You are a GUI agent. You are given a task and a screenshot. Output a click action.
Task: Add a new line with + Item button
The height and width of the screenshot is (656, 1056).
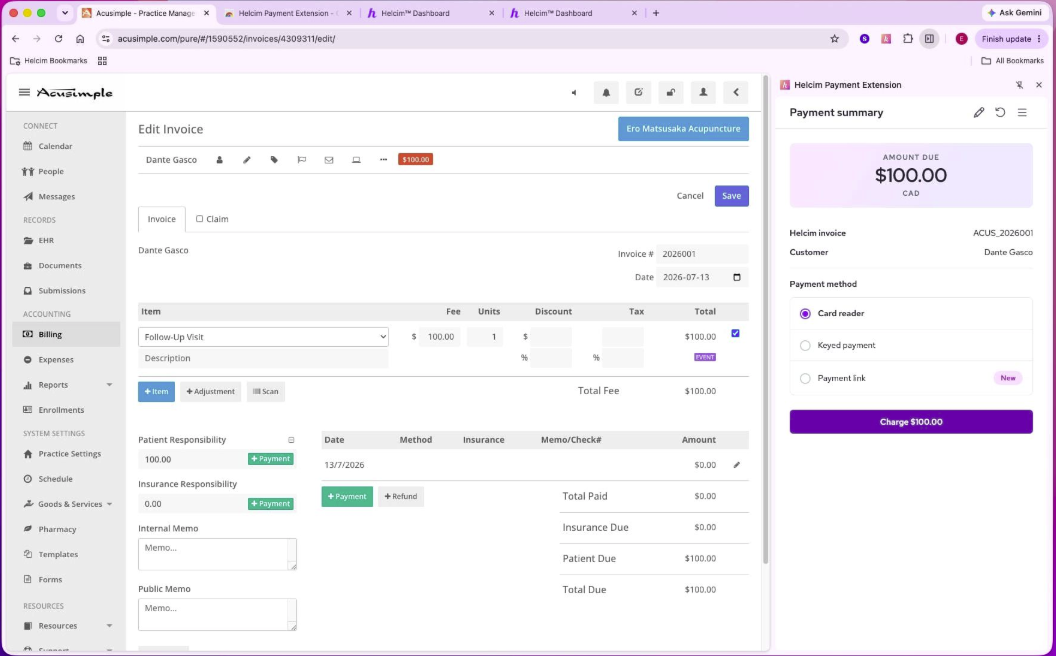tap(156, 392)
